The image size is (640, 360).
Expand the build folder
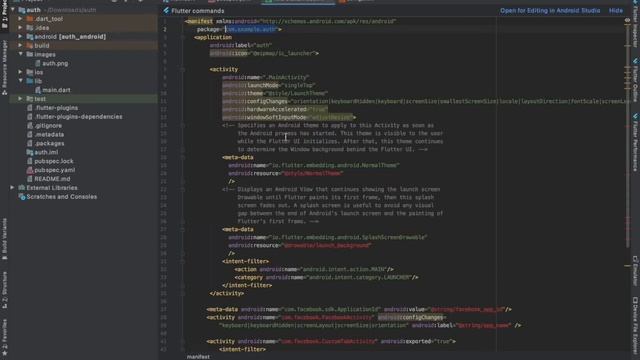point(20,46)
